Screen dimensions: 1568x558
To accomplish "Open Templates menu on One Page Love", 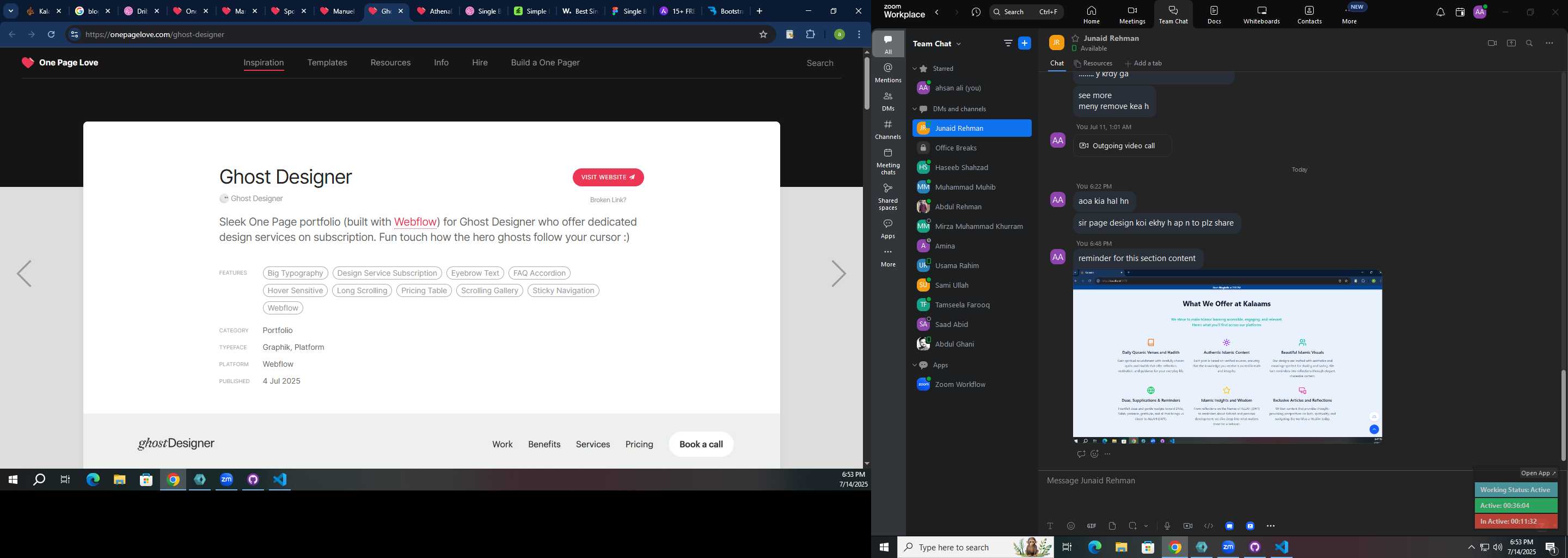I will coord(327,63).
